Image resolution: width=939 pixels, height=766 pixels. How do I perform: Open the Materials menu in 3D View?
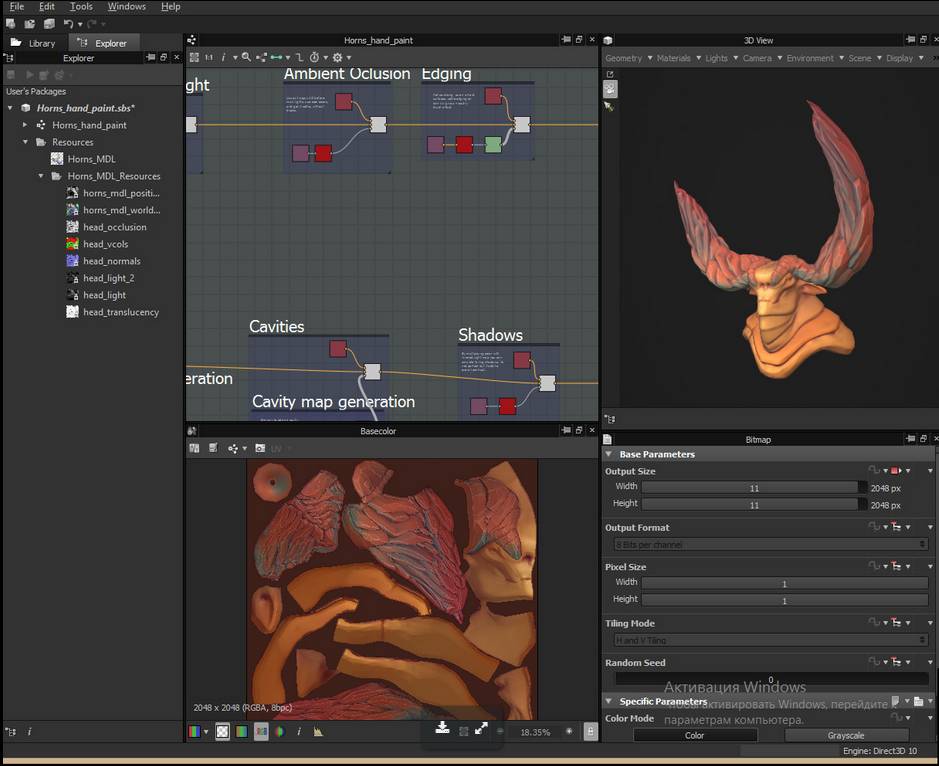[673, 58]
